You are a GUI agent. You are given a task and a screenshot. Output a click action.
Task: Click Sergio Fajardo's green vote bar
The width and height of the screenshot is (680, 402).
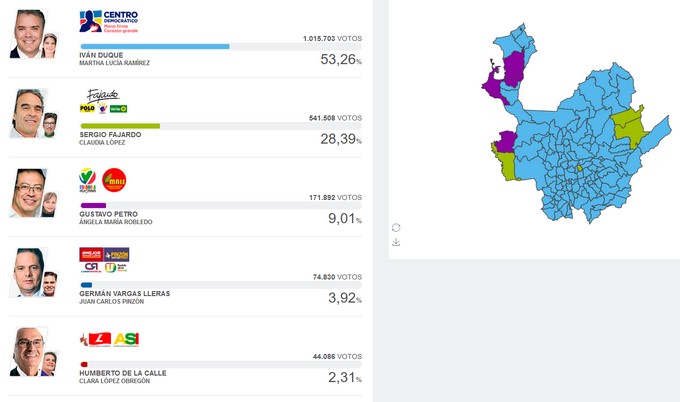pyautogui.click(x=119, y=126)
